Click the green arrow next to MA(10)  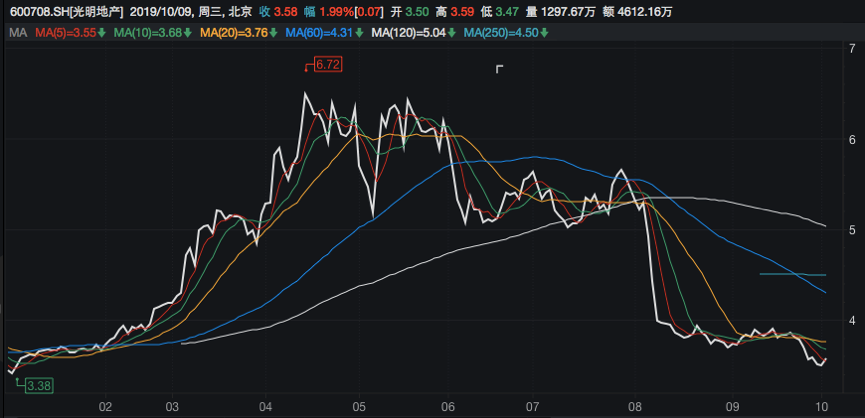point(189,34)
